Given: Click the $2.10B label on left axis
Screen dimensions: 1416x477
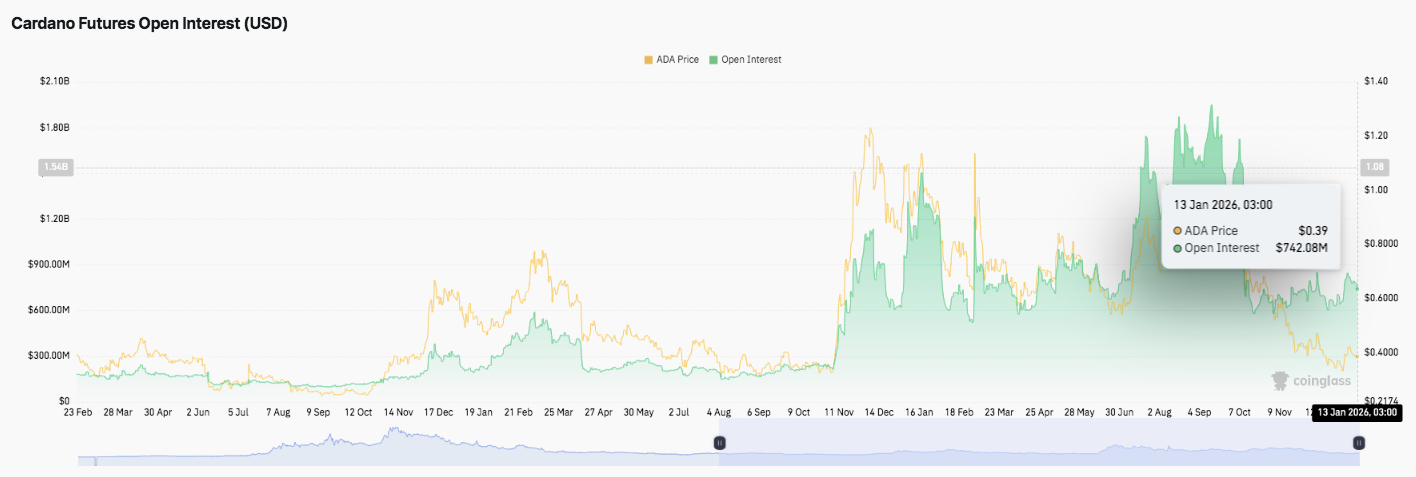Looking at the screenshot, I should (x=53, y=81).
